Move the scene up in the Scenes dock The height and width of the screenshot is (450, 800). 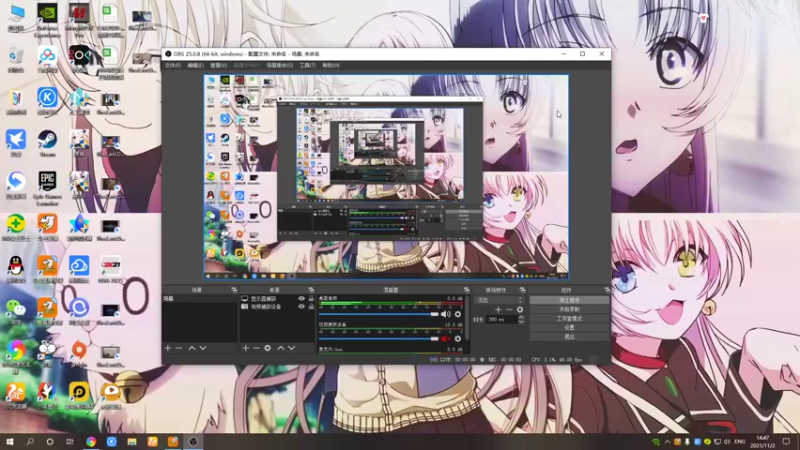[192, 348]
